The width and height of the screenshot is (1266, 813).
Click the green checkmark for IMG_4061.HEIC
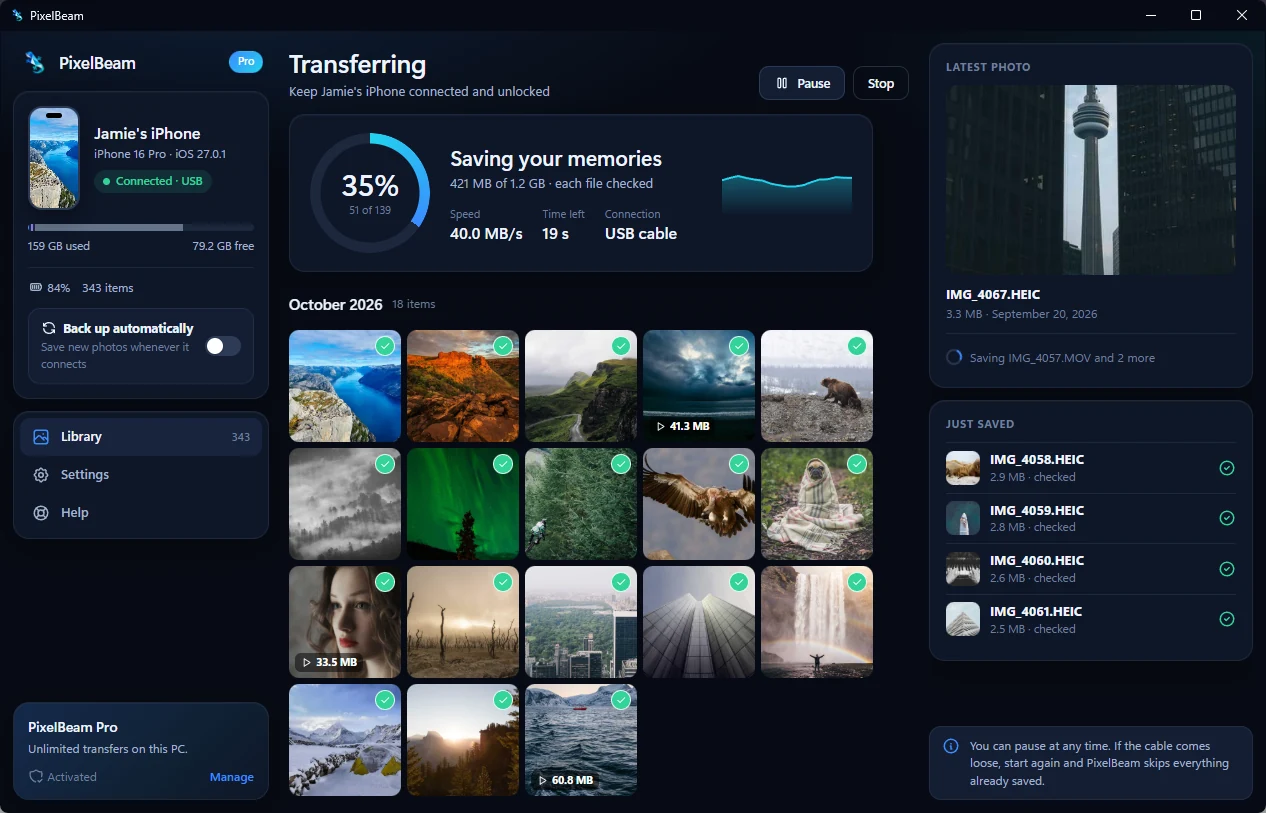1227,619
